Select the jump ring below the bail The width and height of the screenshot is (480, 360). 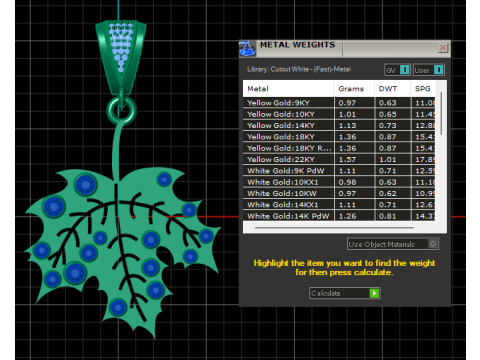[121, 110]
